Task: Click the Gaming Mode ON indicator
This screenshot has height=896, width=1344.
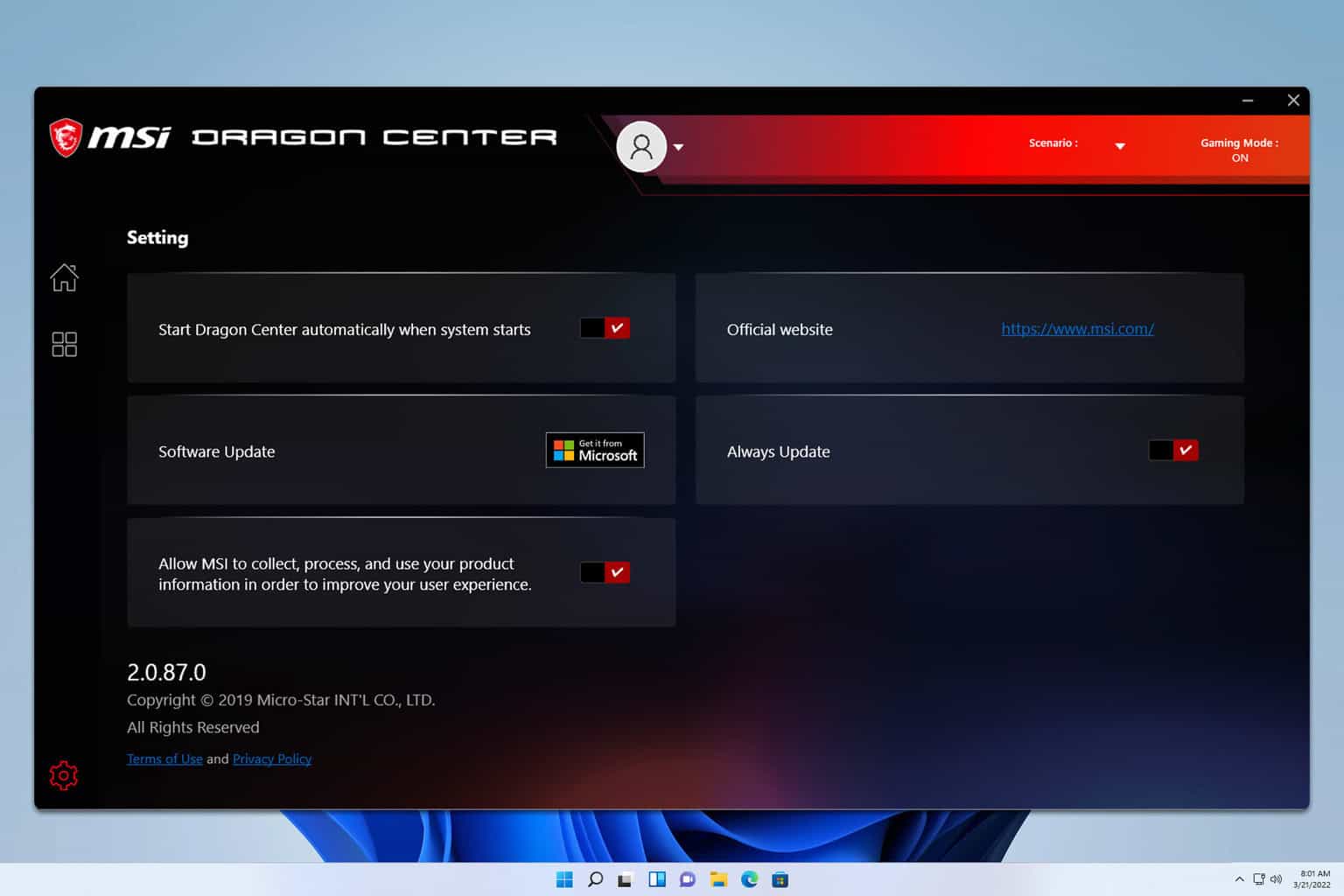Action: point(1239,150)
